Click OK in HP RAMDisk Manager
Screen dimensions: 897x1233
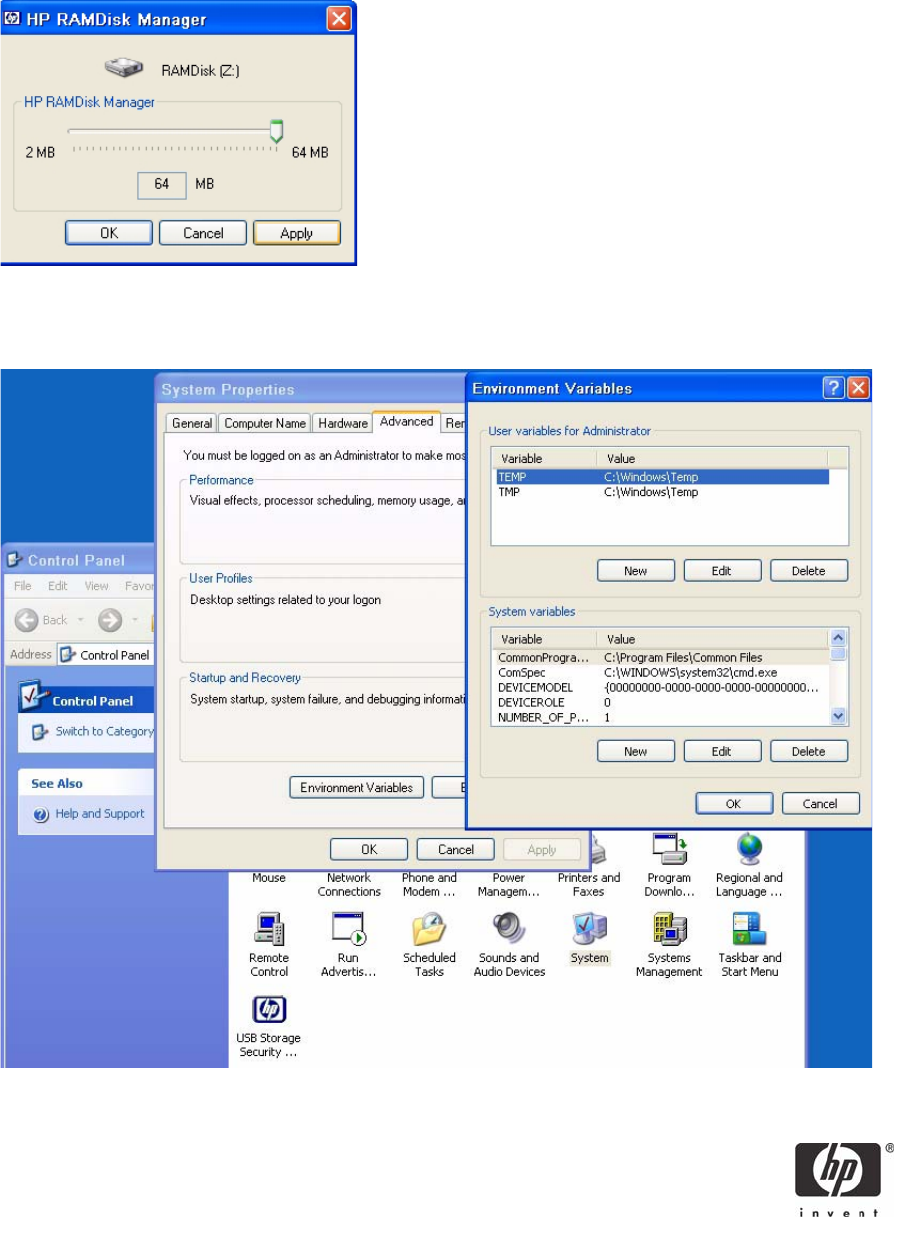(109, 233)
